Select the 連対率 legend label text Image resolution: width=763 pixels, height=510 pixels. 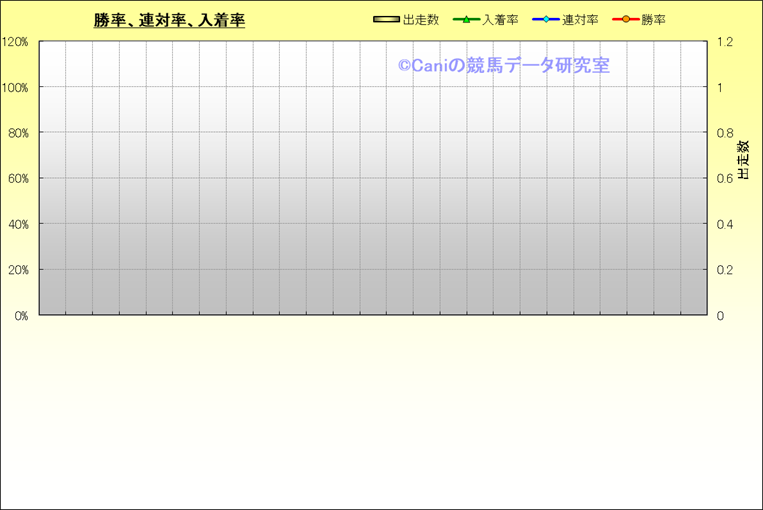[580, 20]
